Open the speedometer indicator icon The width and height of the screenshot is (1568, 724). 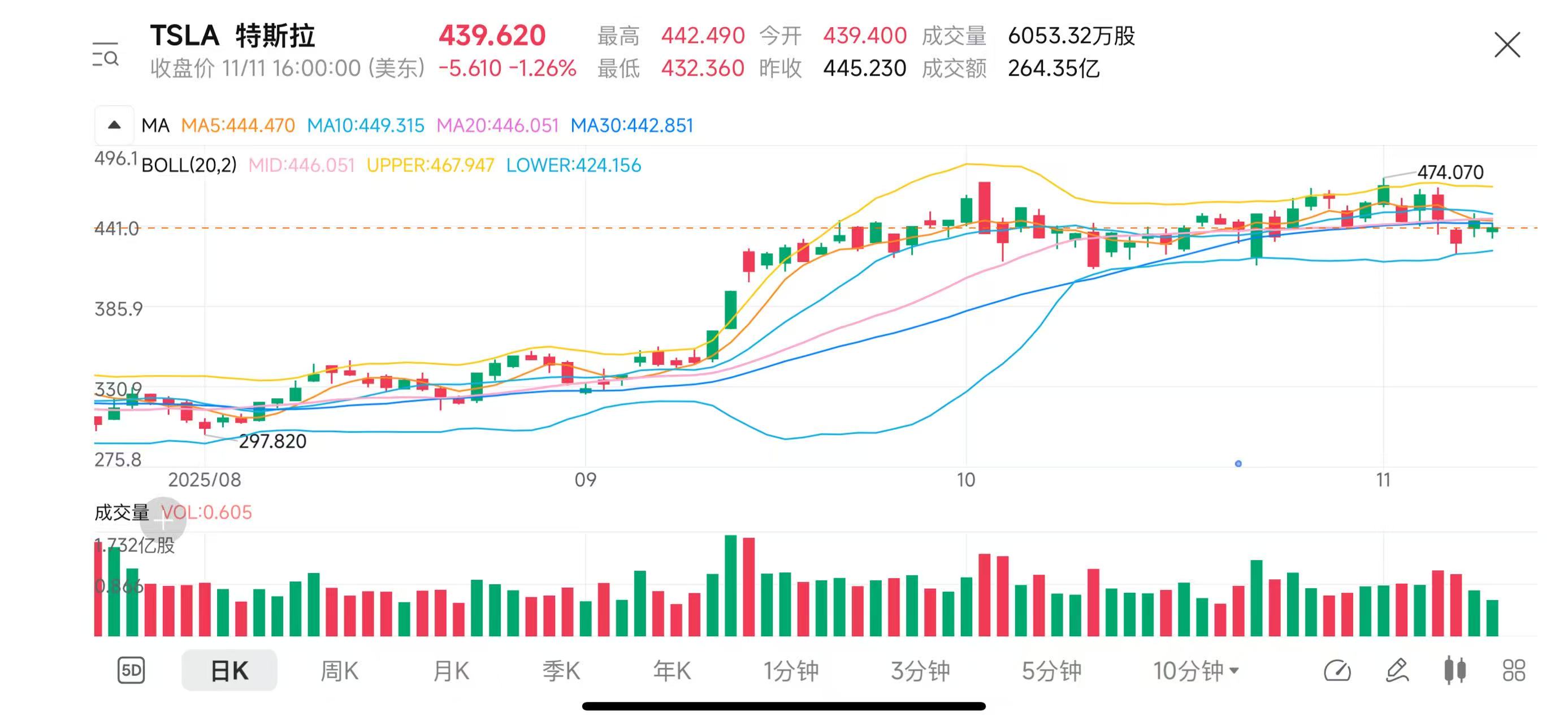tap(1337, 670)
